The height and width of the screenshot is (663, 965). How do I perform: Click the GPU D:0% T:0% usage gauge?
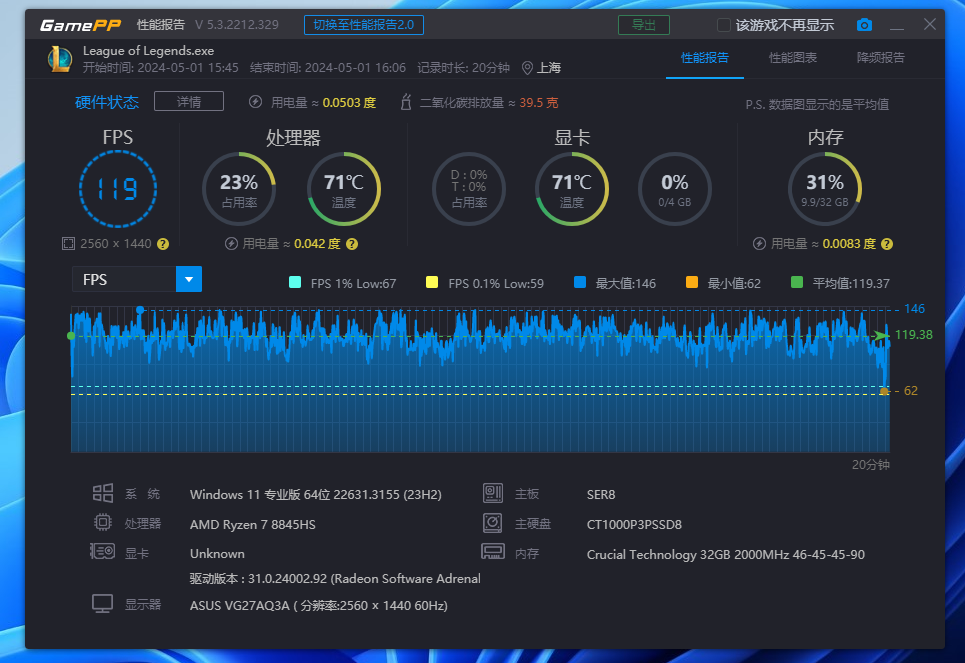pos(469,189)
